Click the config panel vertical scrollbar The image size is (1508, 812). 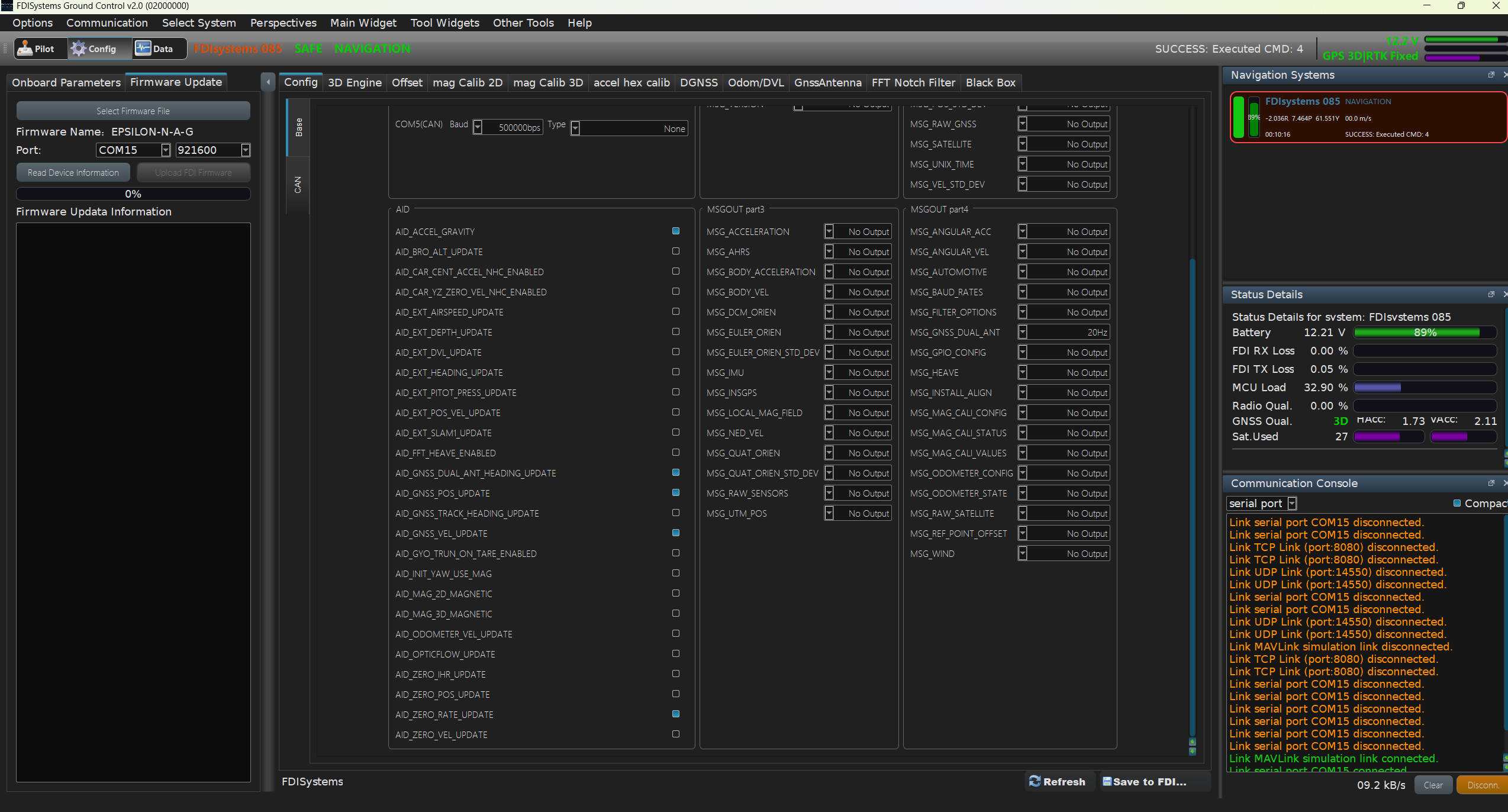[x=1192, y=497]
